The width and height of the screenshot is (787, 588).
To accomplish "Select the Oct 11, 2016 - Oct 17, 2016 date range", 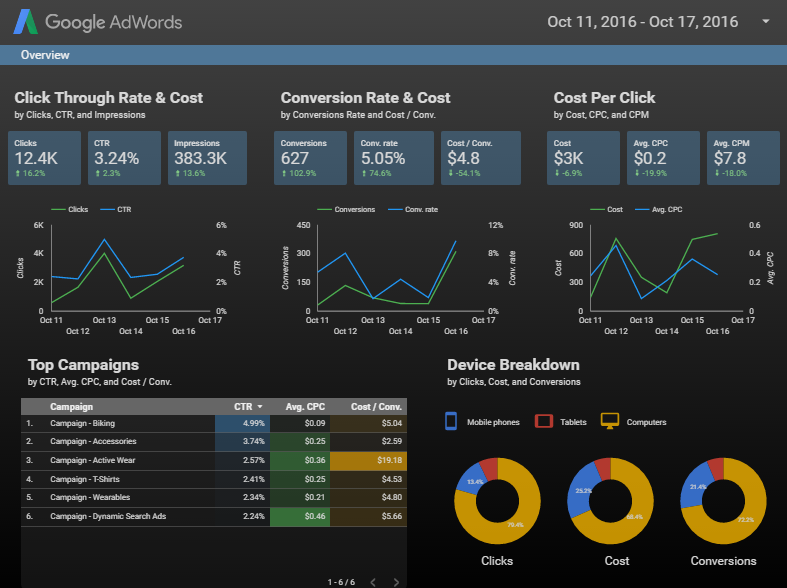I will point(642,22).
